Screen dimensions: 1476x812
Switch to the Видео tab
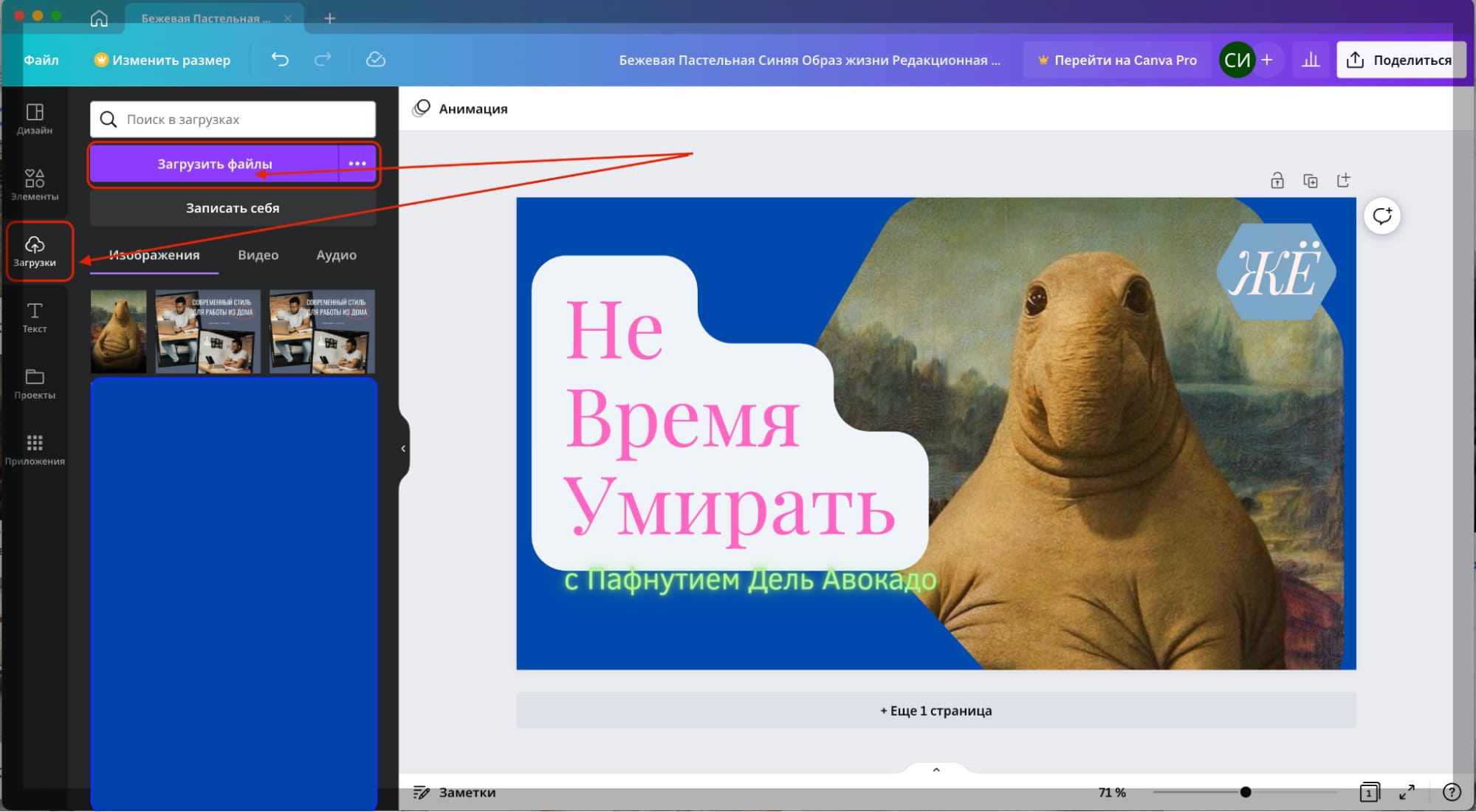point(258,255)
